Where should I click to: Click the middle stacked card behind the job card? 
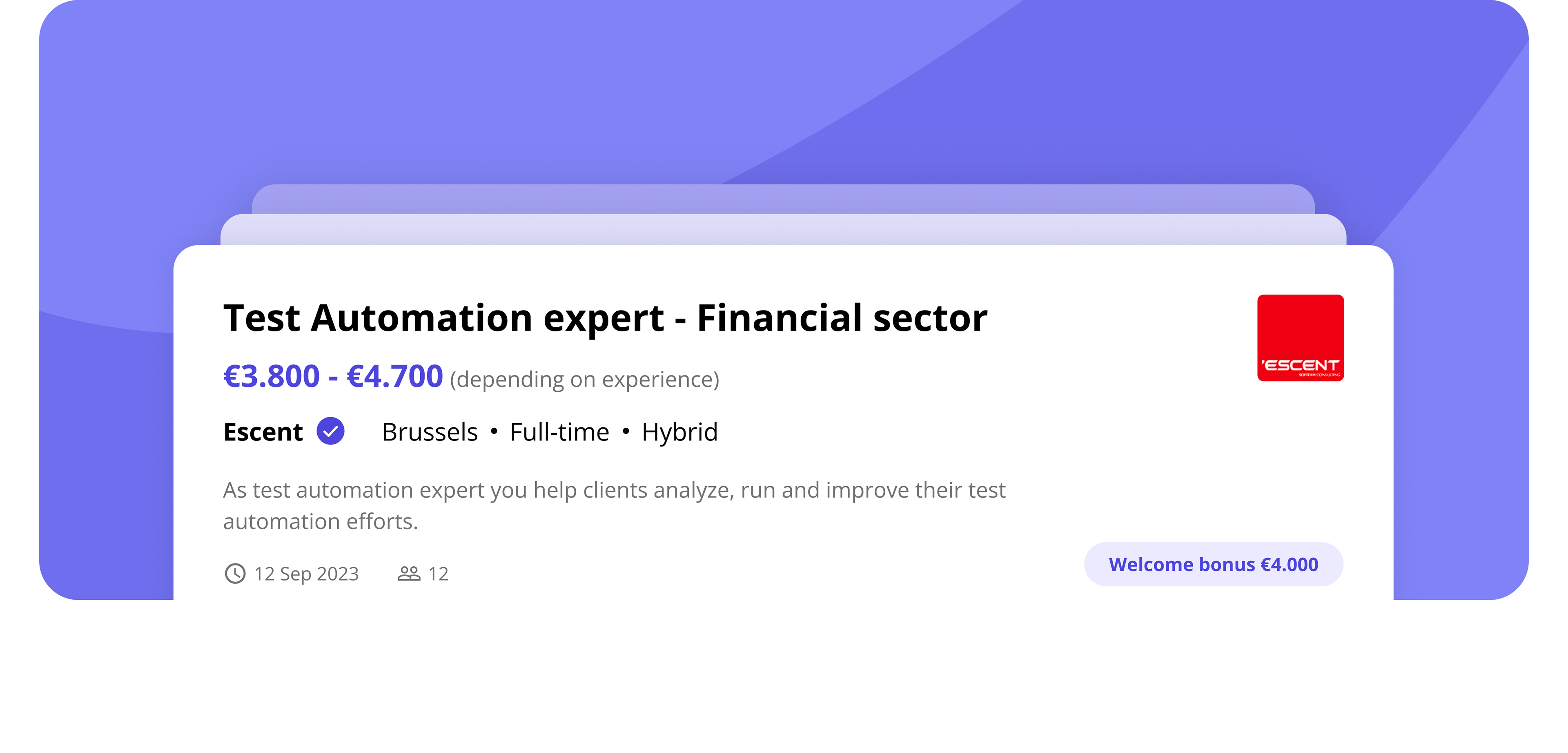tap(783, 230)
